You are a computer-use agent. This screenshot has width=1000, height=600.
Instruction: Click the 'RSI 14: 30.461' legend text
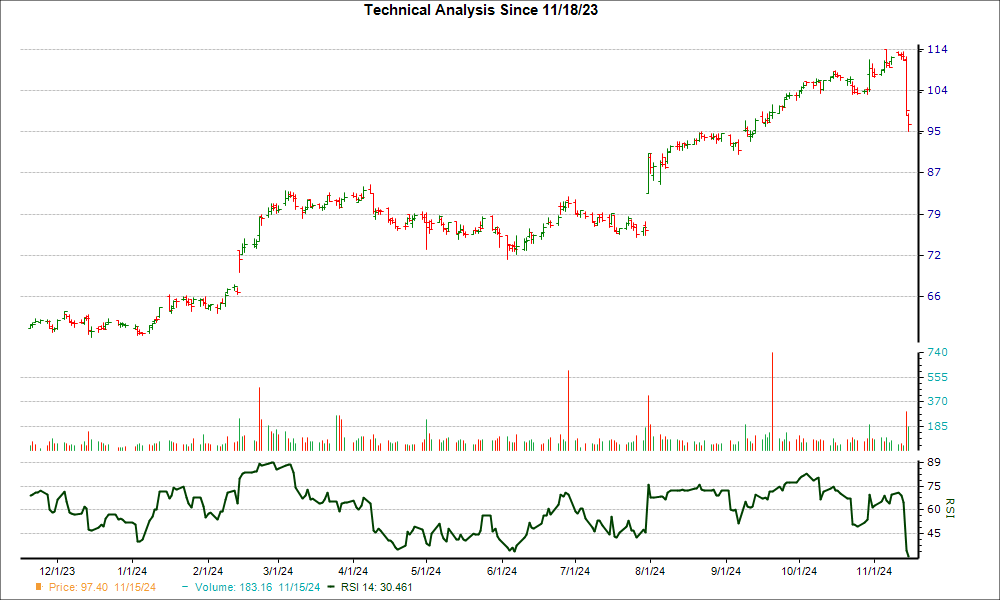tap(377, 587)
